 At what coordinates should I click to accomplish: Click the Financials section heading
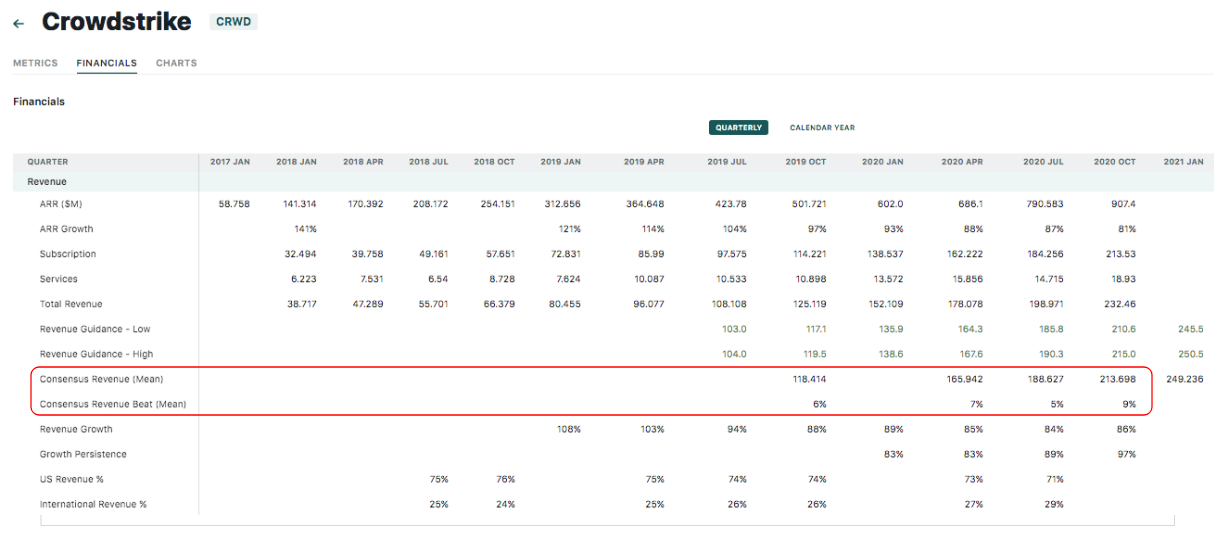click(39, 101)
